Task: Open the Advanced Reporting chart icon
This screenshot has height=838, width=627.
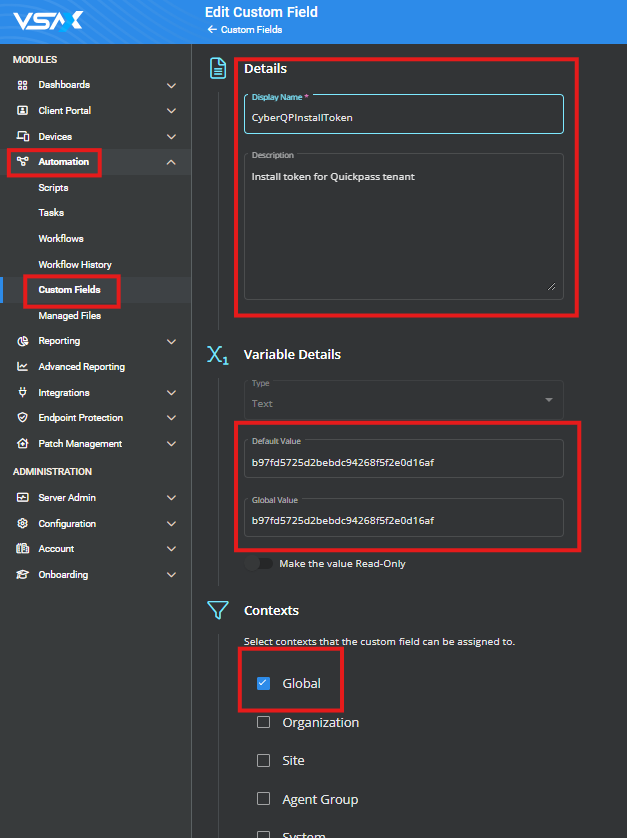Action: pos(23,366)
